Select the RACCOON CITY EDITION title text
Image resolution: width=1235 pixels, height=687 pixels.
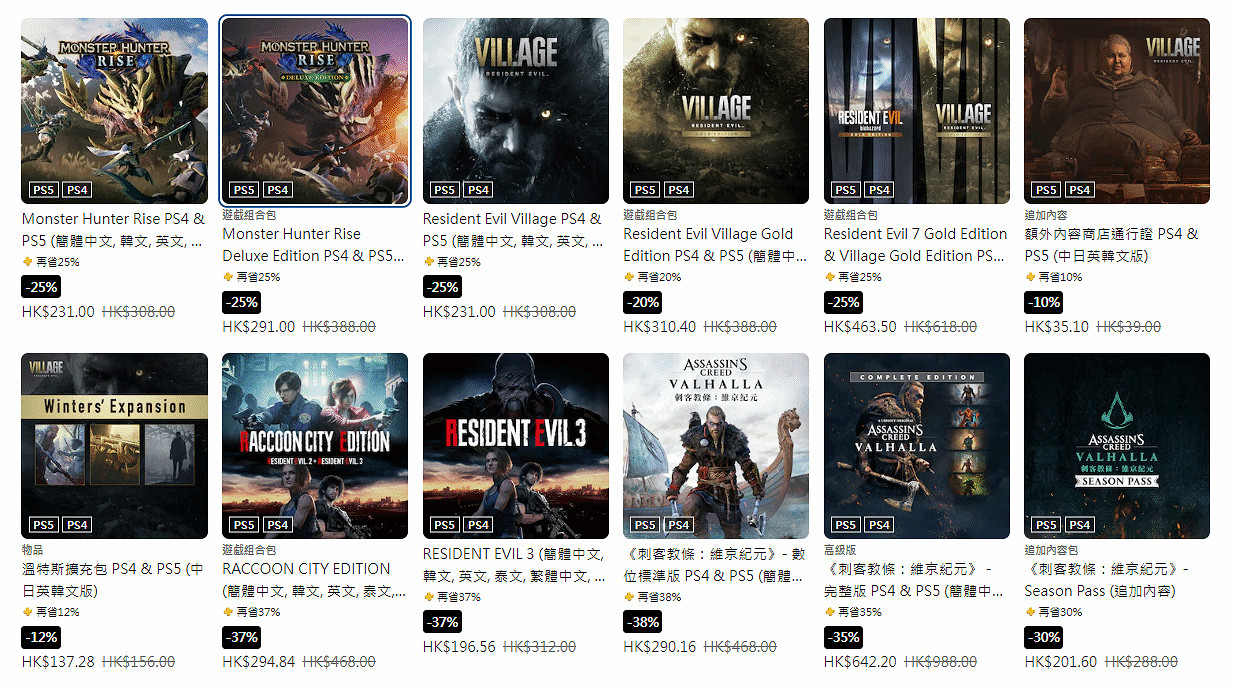pyautogui.click(x=306, y=568)
